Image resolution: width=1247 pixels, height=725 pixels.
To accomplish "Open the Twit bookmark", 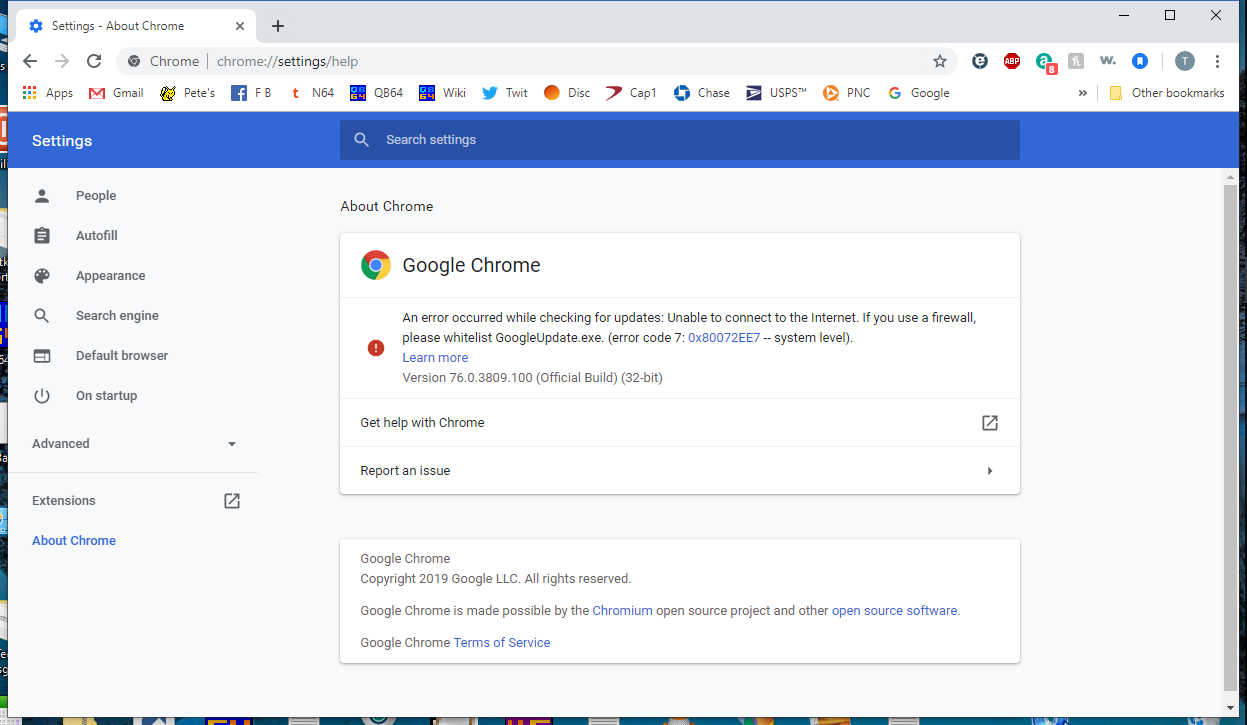I will coord(505,93).
